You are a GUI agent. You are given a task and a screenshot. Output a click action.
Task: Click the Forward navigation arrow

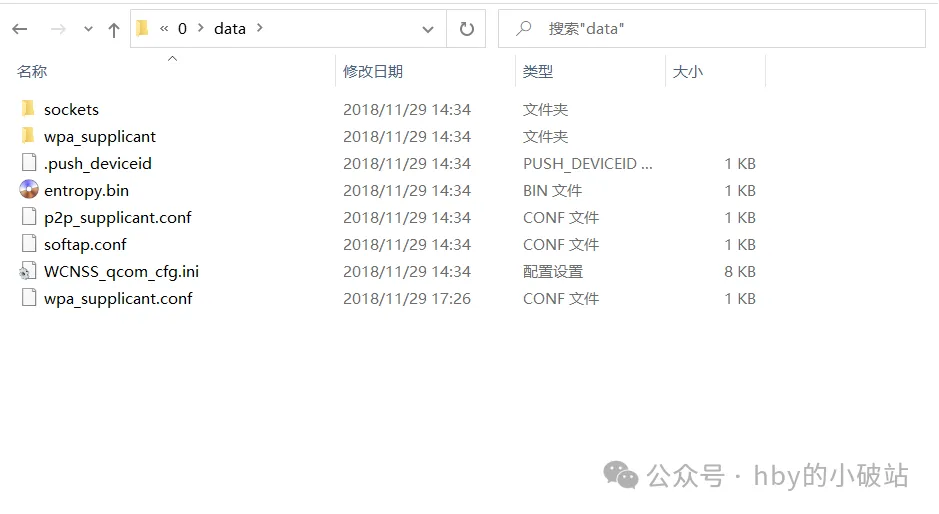click(57, 30)
